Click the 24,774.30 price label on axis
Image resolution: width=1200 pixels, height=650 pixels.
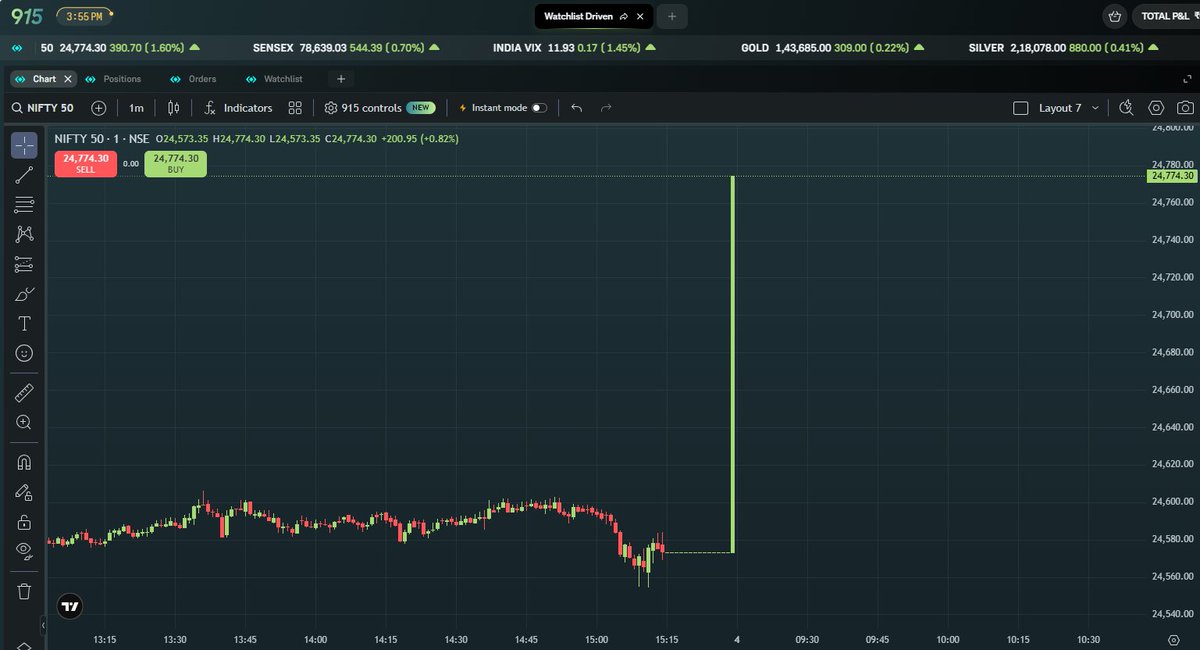tap(1173, 176)
